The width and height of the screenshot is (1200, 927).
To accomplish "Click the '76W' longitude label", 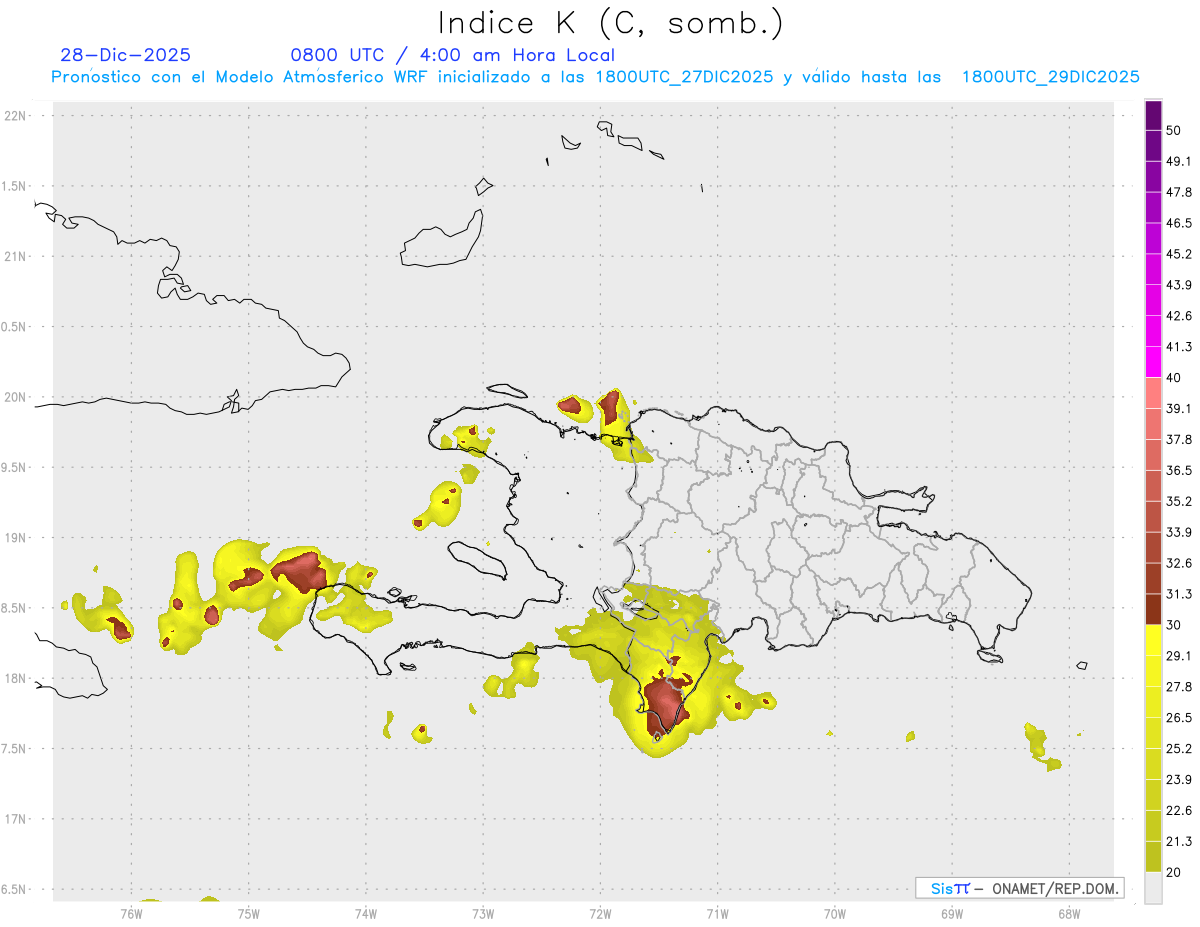I will pyautogui.click(x=132, y=913).
